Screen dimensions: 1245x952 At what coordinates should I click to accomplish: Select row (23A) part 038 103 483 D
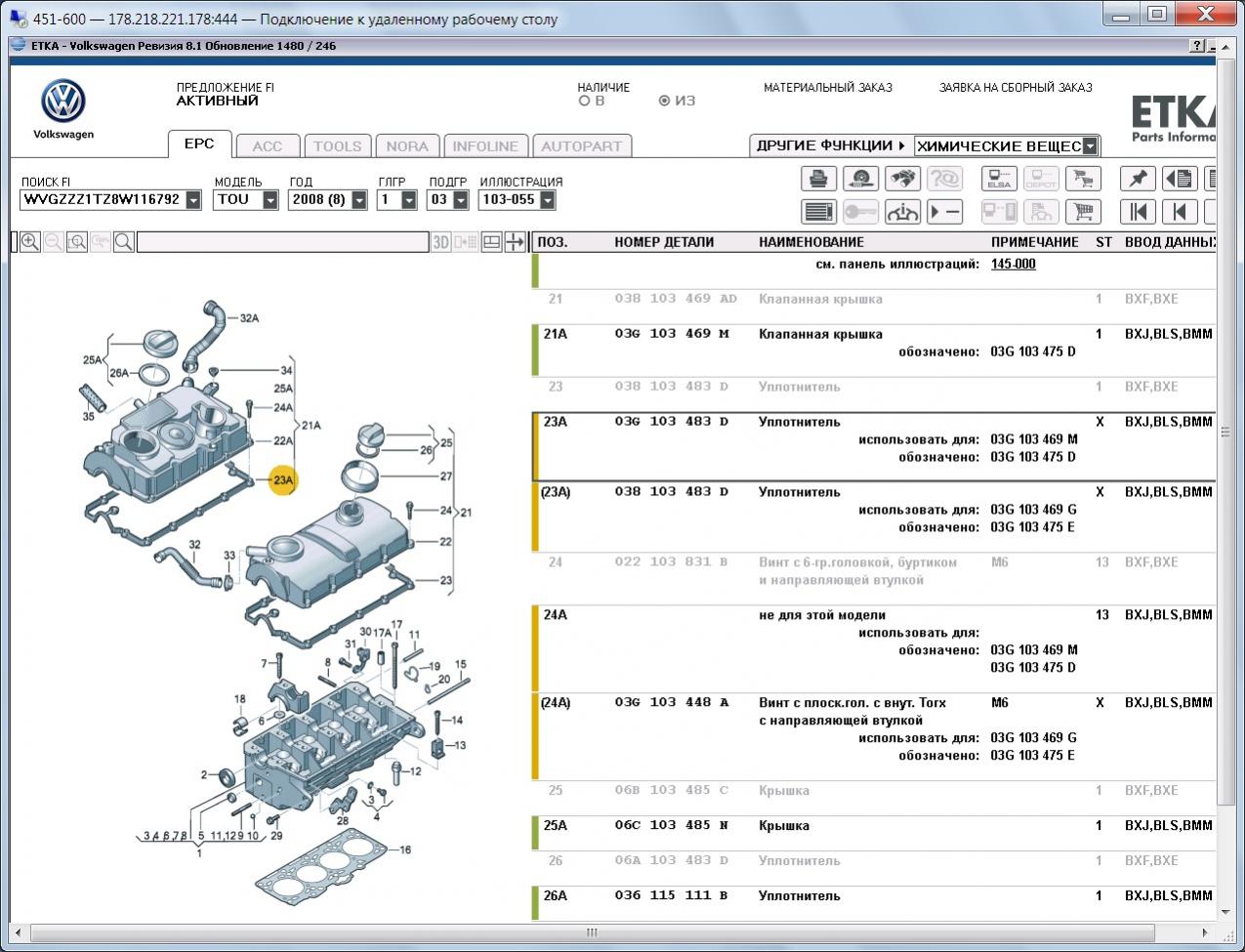[x=874, y=517]
